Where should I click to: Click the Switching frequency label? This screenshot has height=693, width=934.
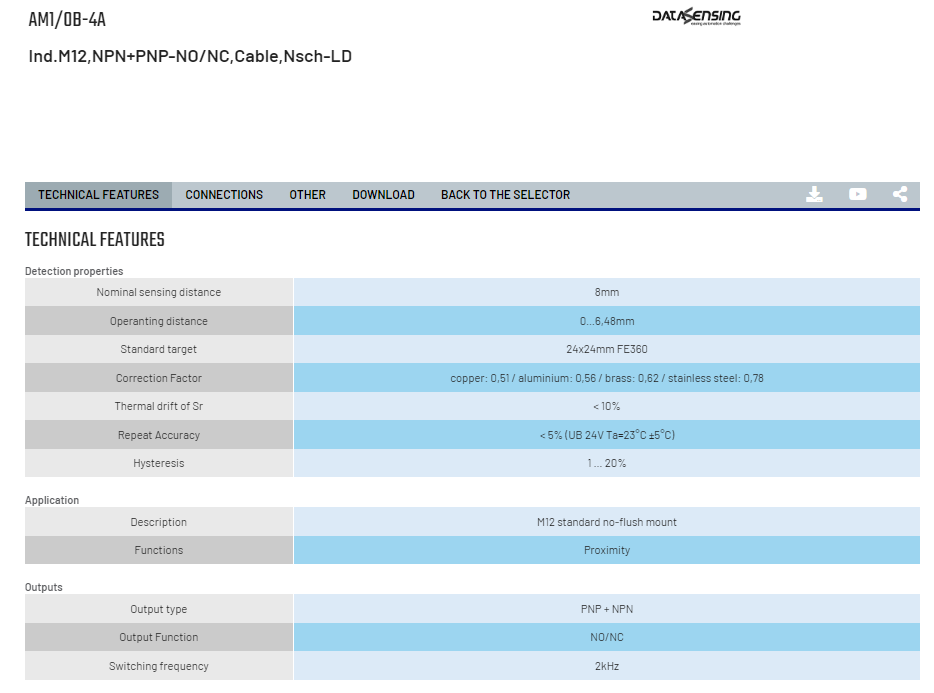[x=158, y=666]
